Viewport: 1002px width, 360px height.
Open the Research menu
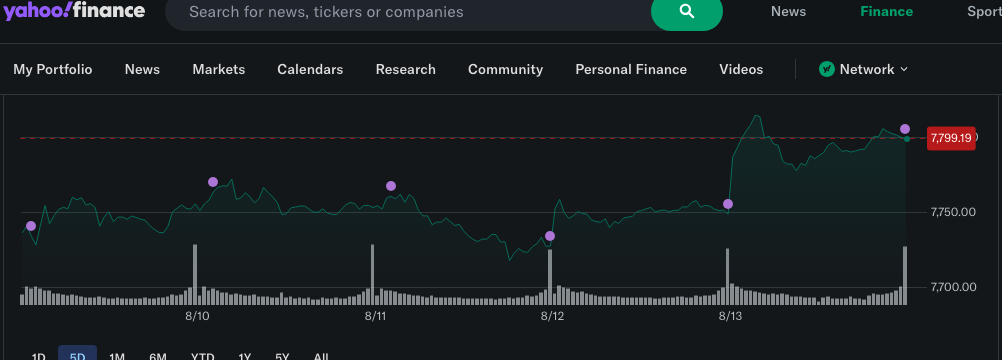406,69
